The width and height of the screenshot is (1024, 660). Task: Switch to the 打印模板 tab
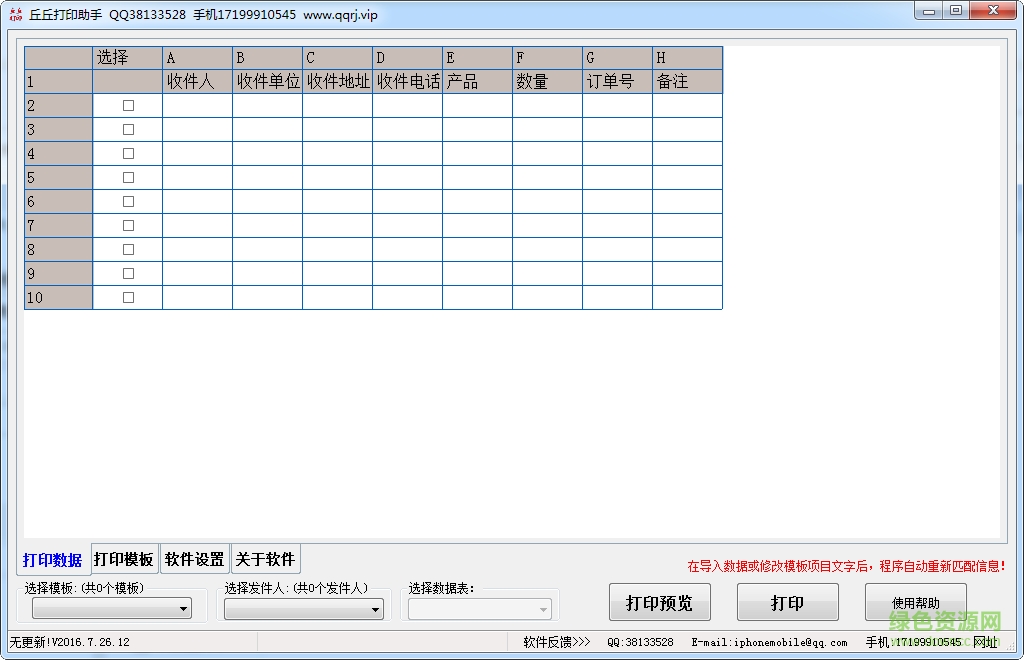click(123, 559)
